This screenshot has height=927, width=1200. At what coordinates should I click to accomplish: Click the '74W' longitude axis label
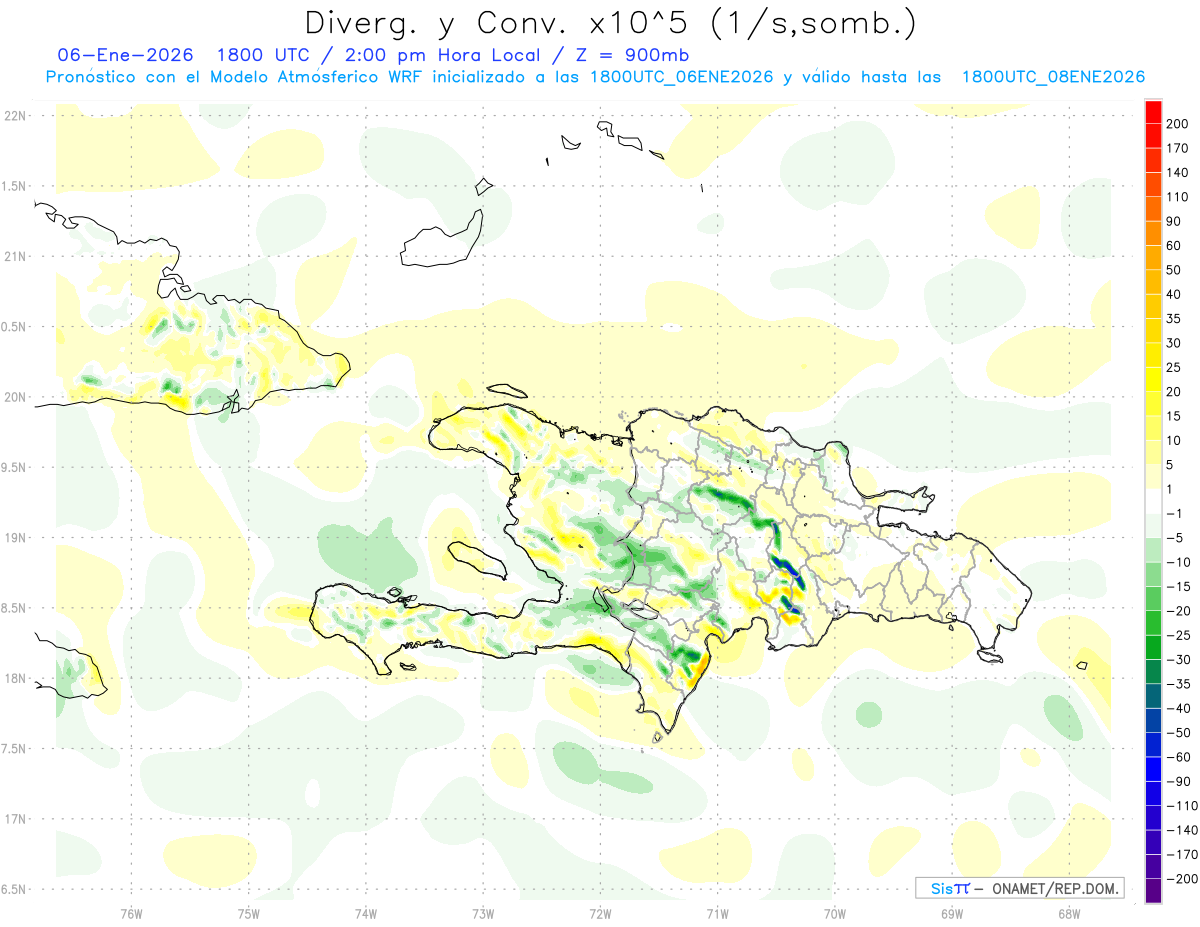point(366,914)
